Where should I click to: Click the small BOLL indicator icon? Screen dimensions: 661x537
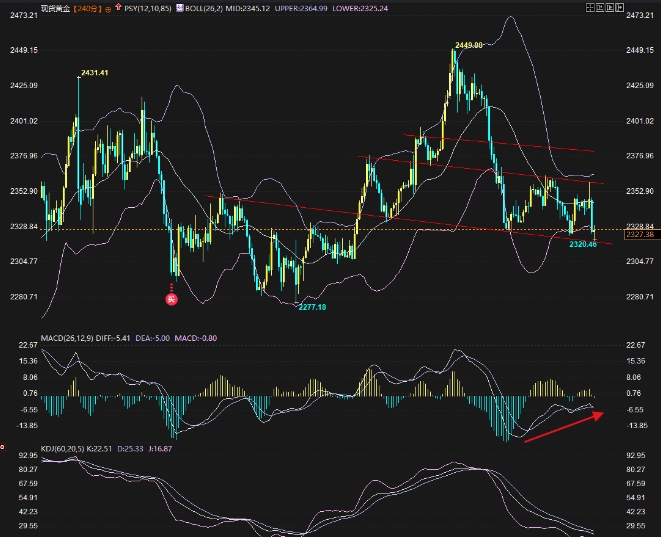tap(180, 8)
